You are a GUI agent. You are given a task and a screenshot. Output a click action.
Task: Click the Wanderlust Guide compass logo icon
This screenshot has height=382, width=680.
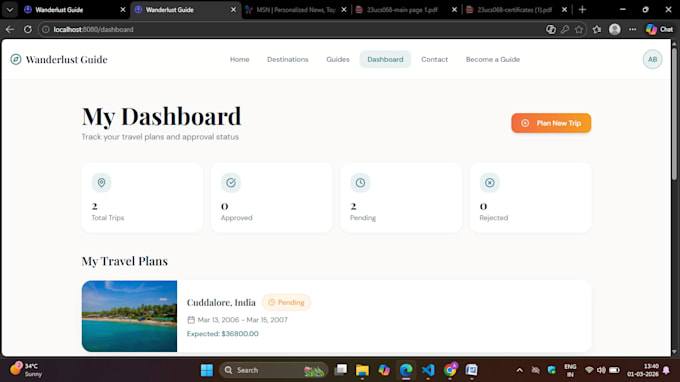tap(16, 59)
